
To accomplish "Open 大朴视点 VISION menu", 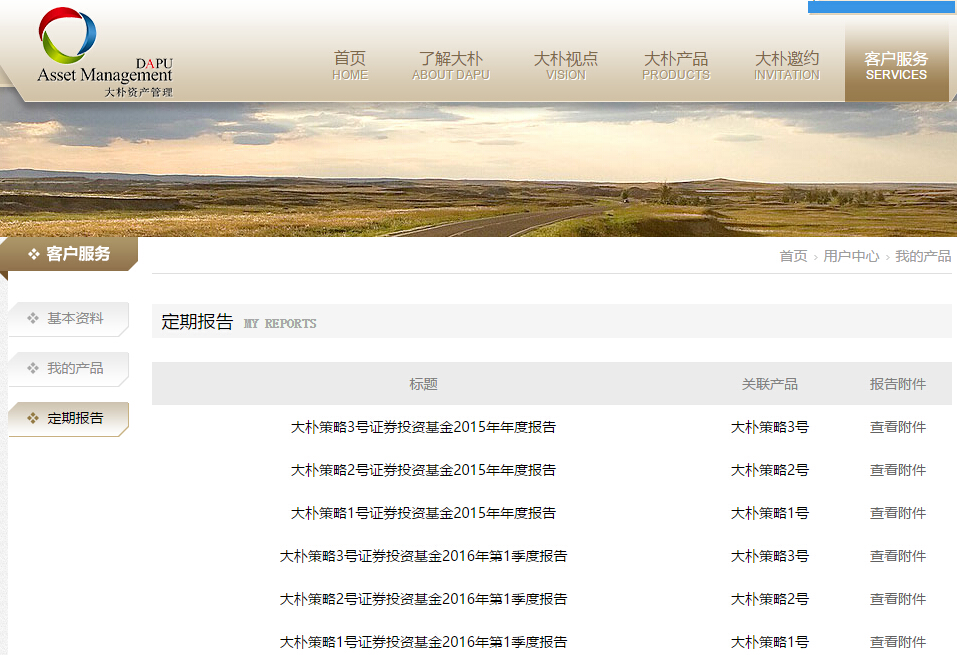I will point(566,66).
